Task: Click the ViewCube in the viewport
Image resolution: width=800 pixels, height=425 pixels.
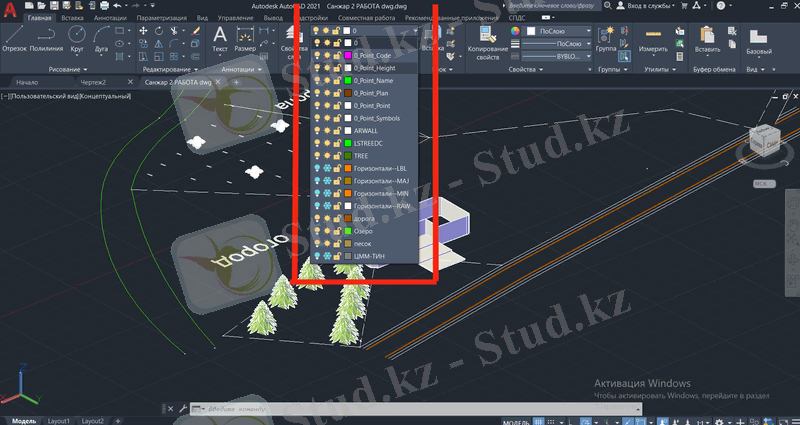Action: point(764,138)
